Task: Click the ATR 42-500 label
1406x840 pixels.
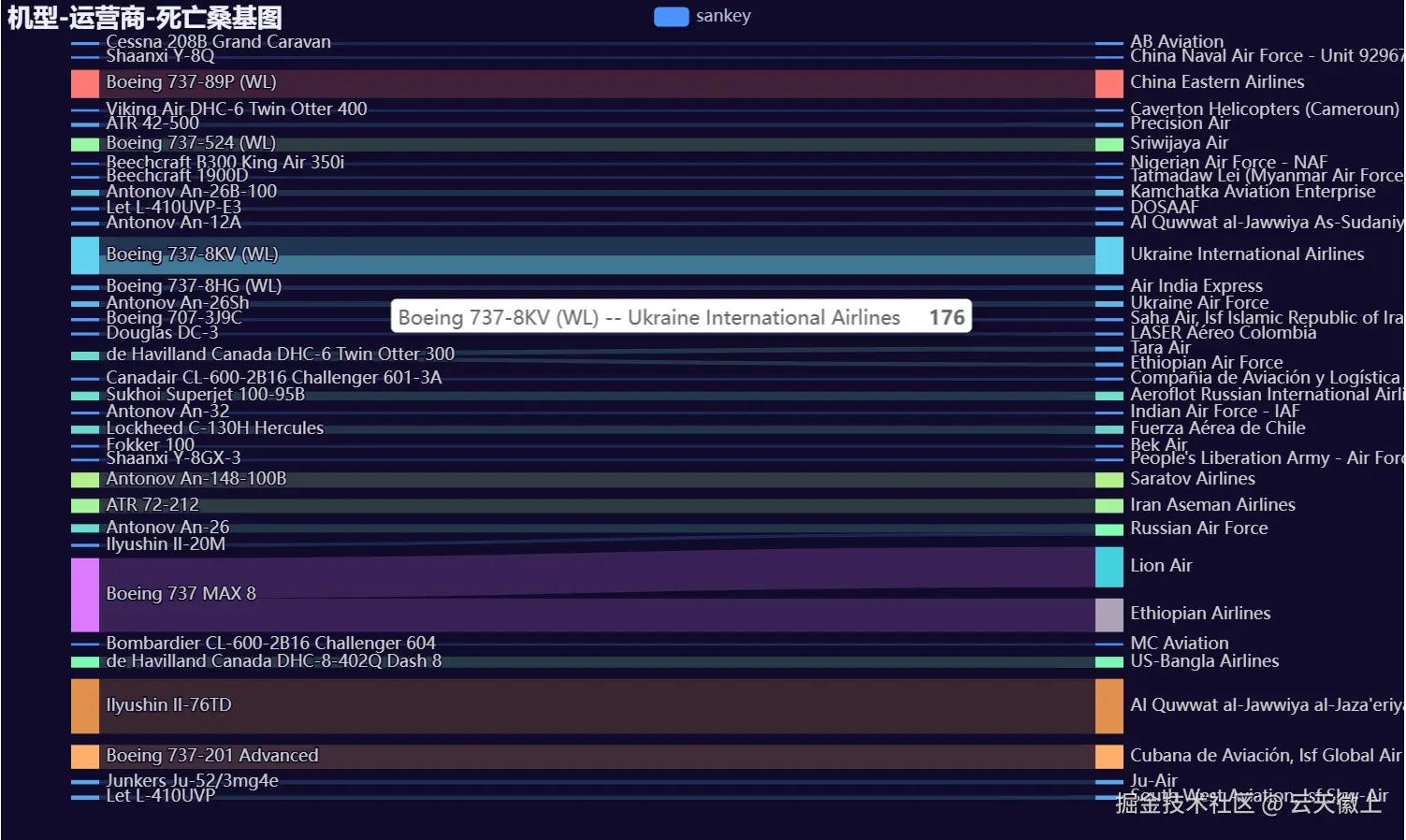Action: coord(152,123)
